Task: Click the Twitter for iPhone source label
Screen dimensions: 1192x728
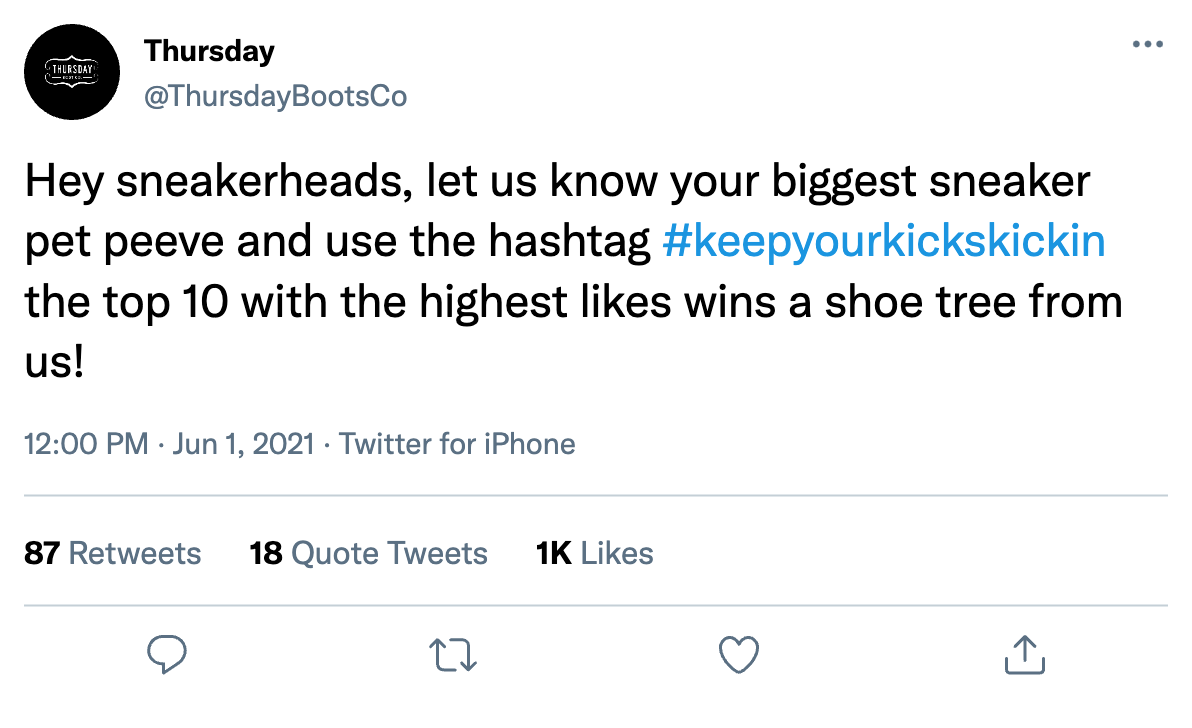Action: point(457,444)
